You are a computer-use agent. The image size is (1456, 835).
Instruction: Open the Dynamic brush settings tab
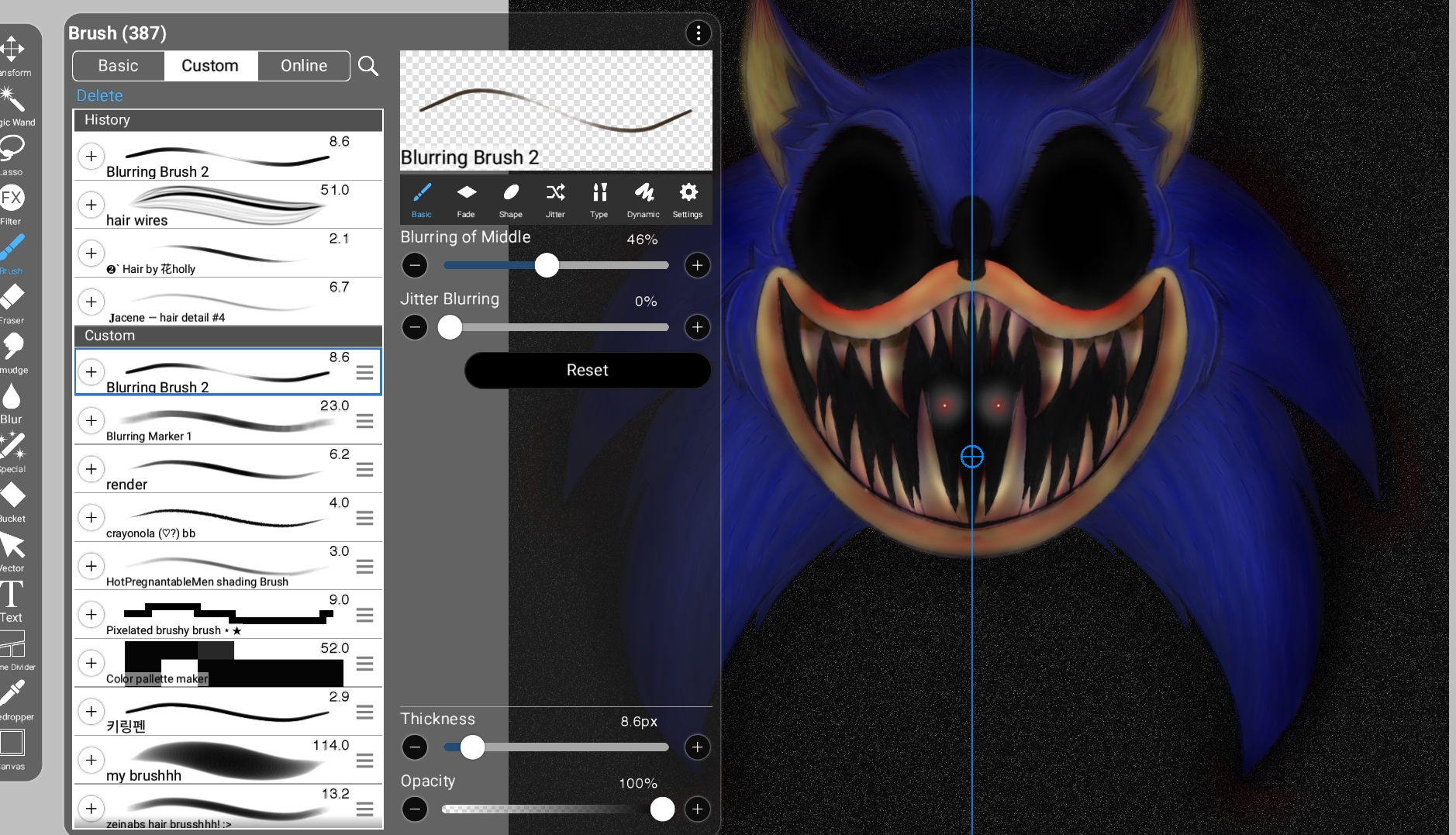(643, 199)
